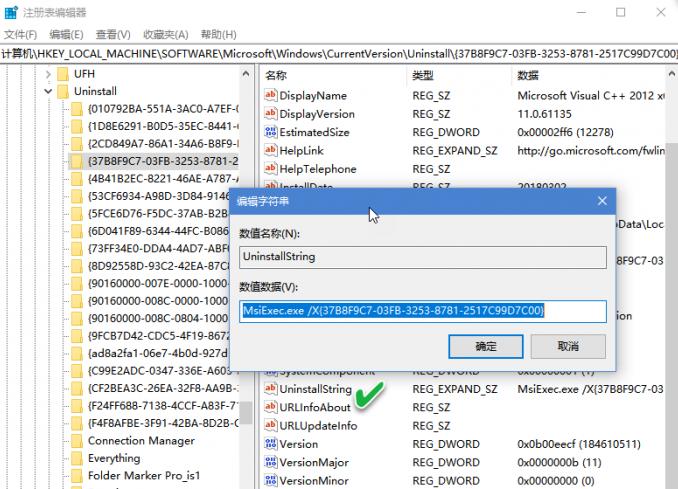Click the tree pane vertical scrollbar thumb
The image size is (678, 489).
click(246, 413)
